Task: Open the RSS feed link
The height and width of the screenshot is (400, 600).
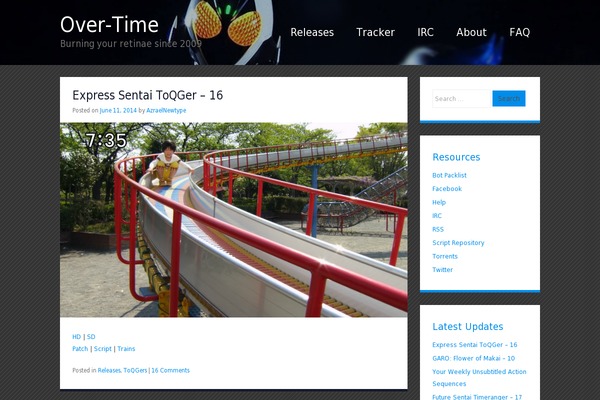Action: click(x=438, y=229)
